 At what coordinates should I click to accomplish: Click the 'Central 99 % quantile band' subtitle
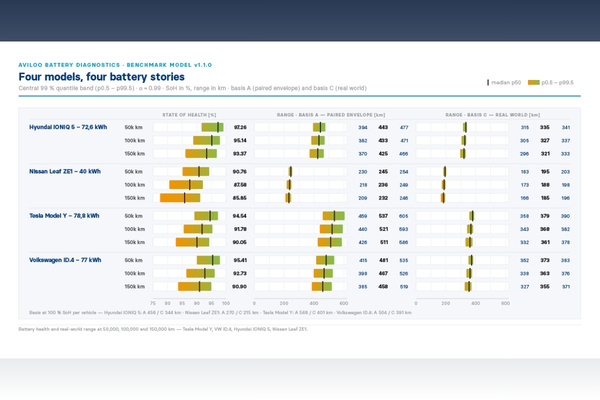(192, 88)
